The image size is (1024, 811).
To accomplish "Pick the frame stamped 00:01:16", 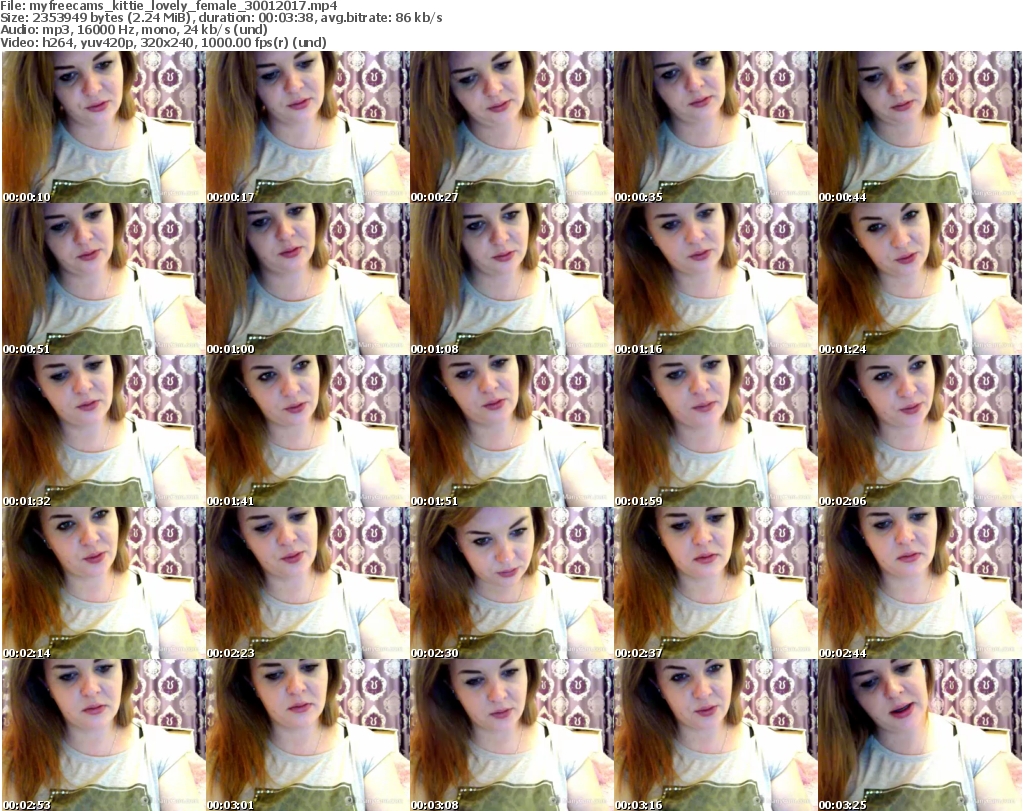I will (x=715, y=279).
